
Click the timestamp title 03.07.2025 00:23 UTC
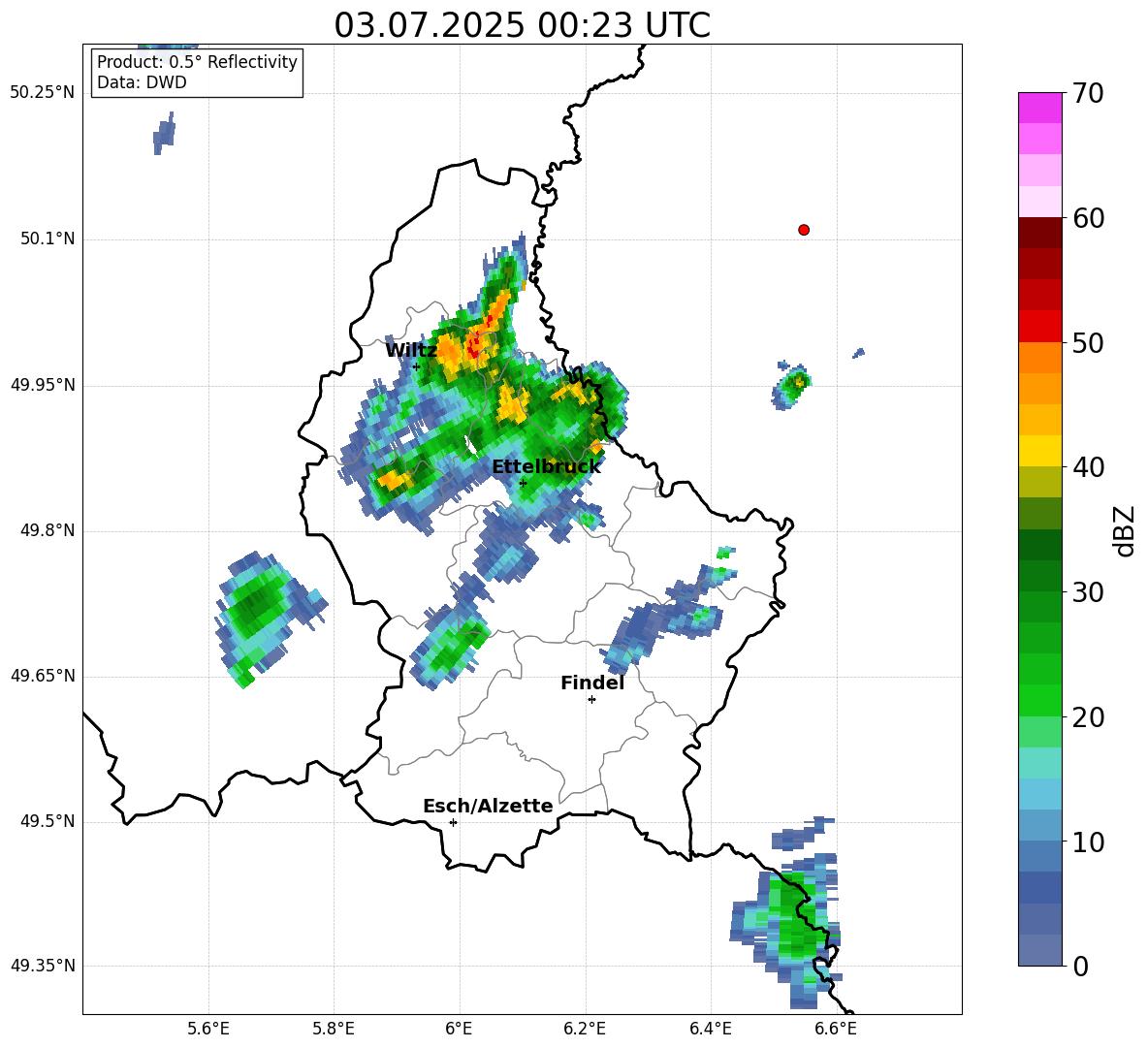point(522,25)
